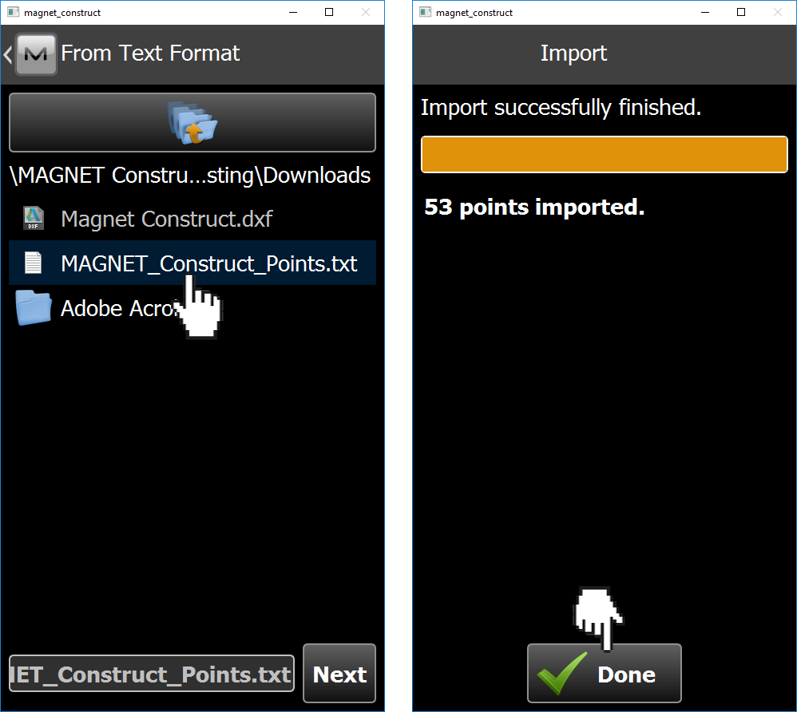This screenshot has height=712, width=797.
Task: Click the orange import progress bar
Action: coord(604,154)
